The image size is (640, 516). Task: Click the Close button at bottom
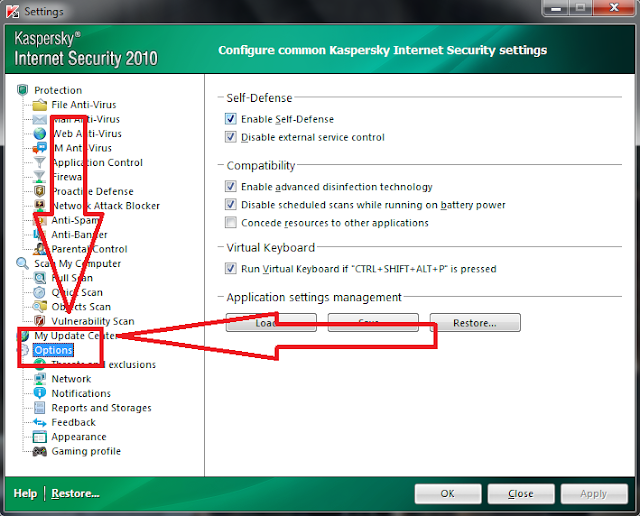coord(521,494)
